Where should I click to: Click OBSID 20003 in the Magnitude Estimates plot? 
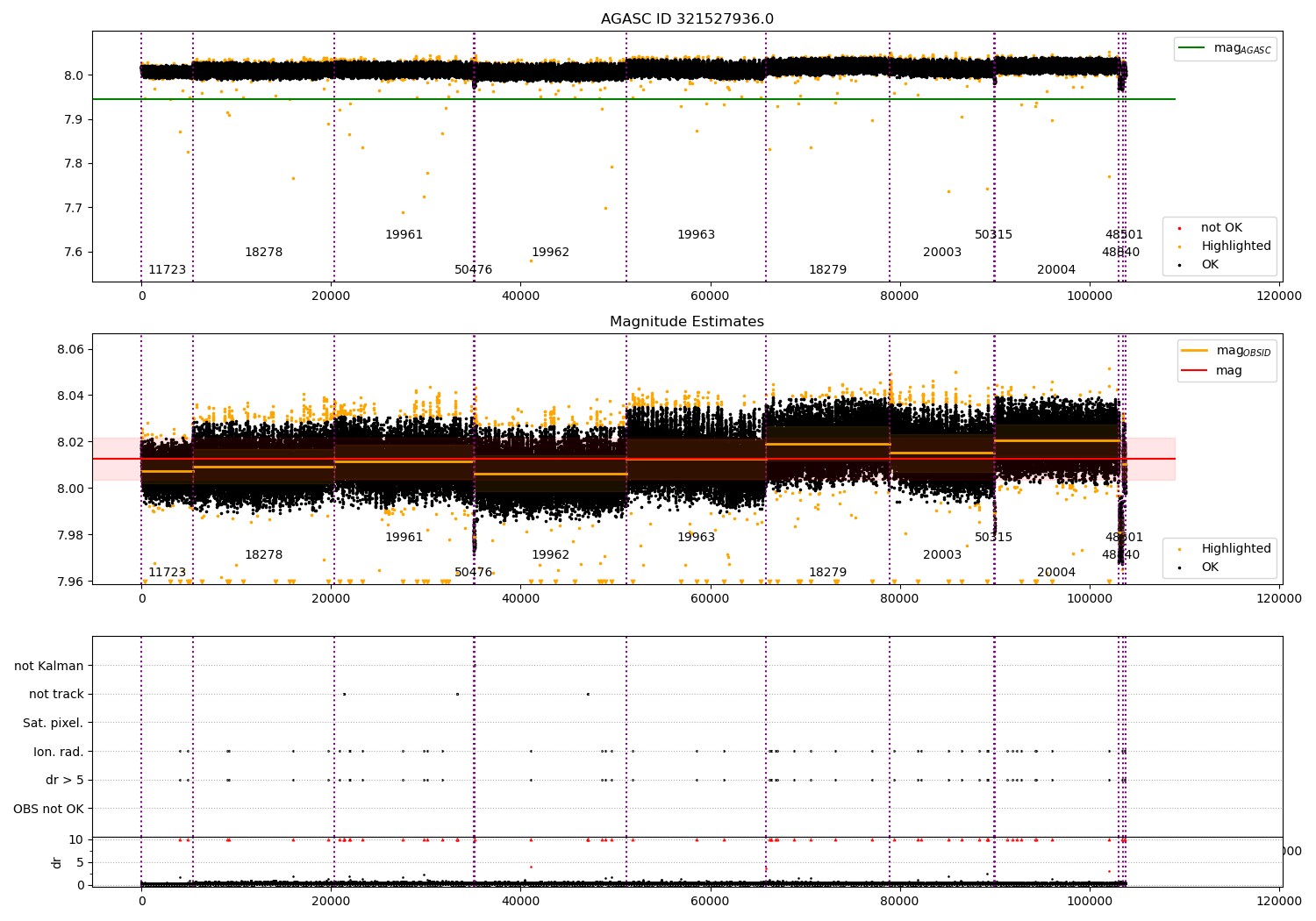click(x=942, y=555)
